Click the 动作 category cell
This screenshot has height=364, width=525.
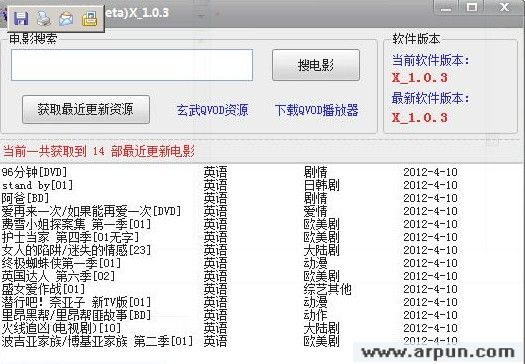tap(315, 315)
